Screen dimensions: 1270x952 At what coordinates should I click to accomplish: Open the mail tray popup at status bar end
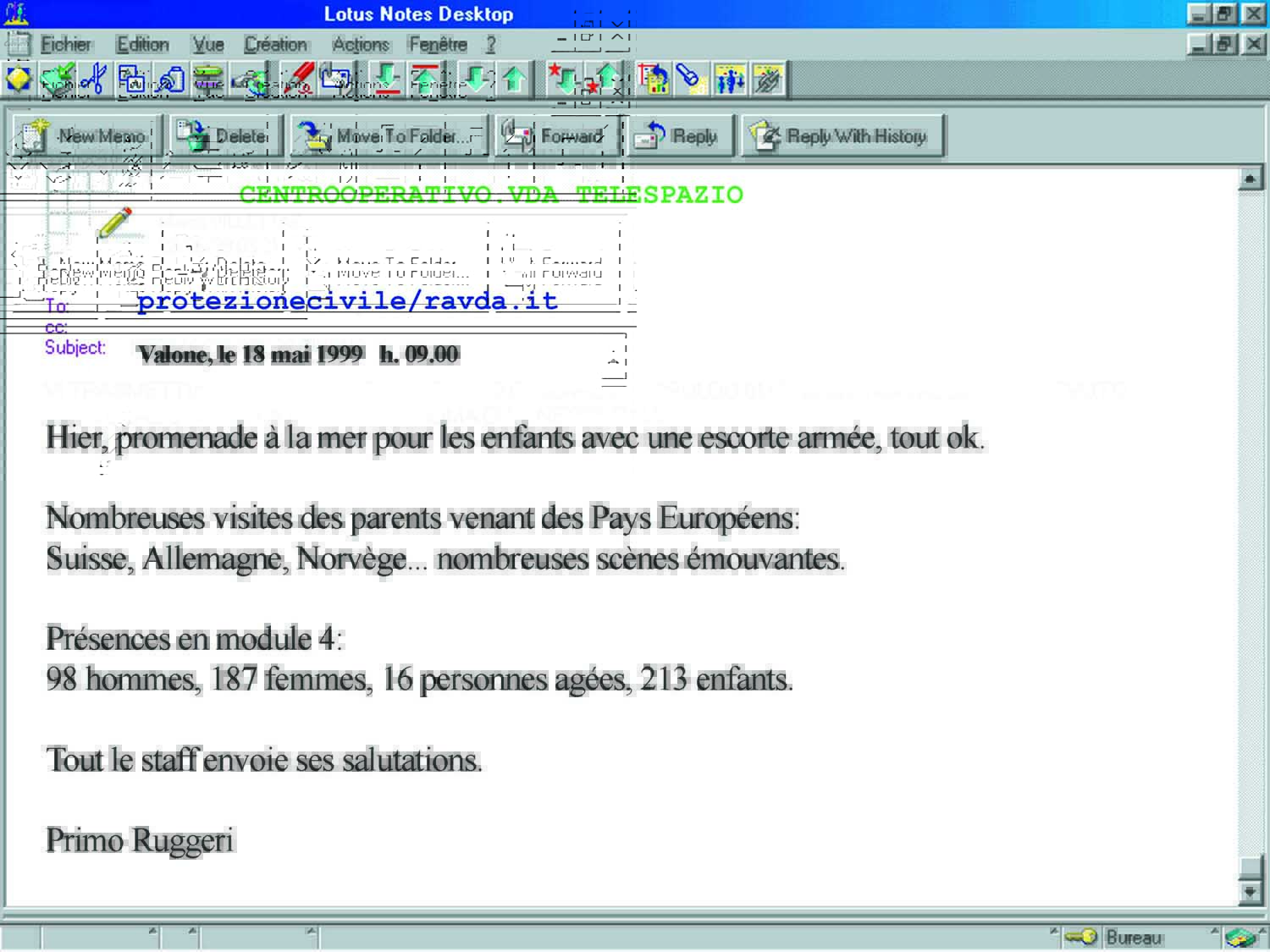point(1241,937)
